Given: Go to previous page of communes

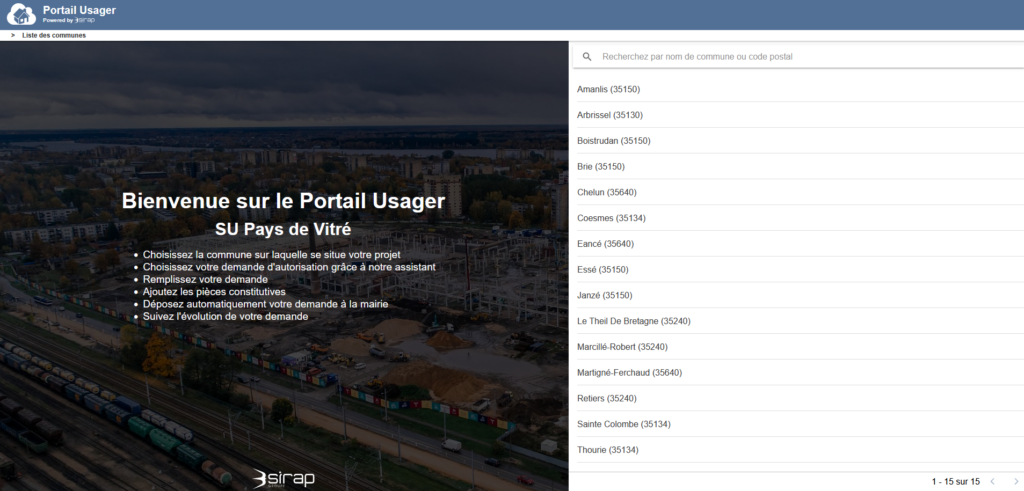Looking at the screenshot, I should [992, 481].
